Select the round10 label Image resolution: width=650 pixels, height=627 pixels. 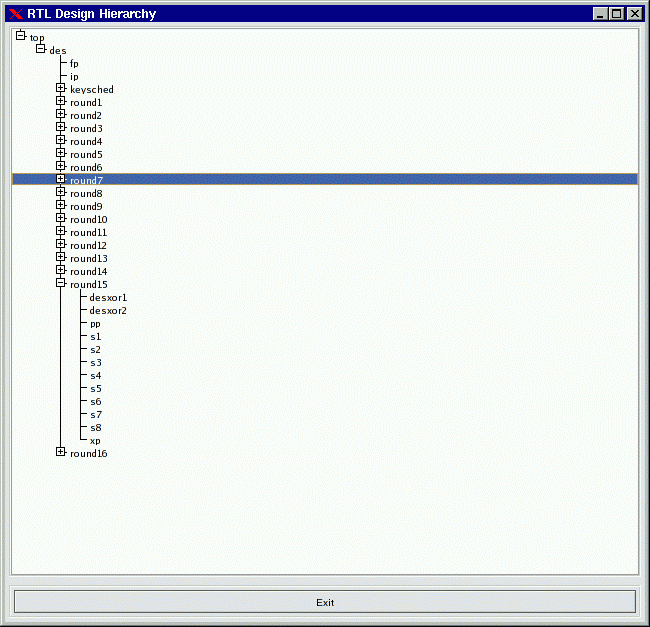(x=89, y=219)
